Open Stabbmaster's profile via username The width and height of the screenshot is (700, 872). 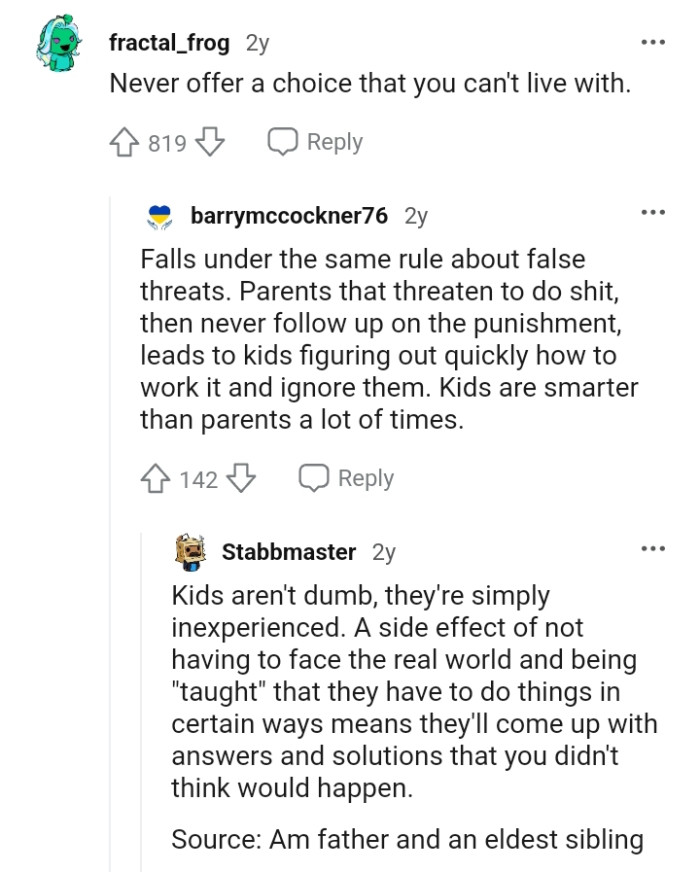coord(289,551)
